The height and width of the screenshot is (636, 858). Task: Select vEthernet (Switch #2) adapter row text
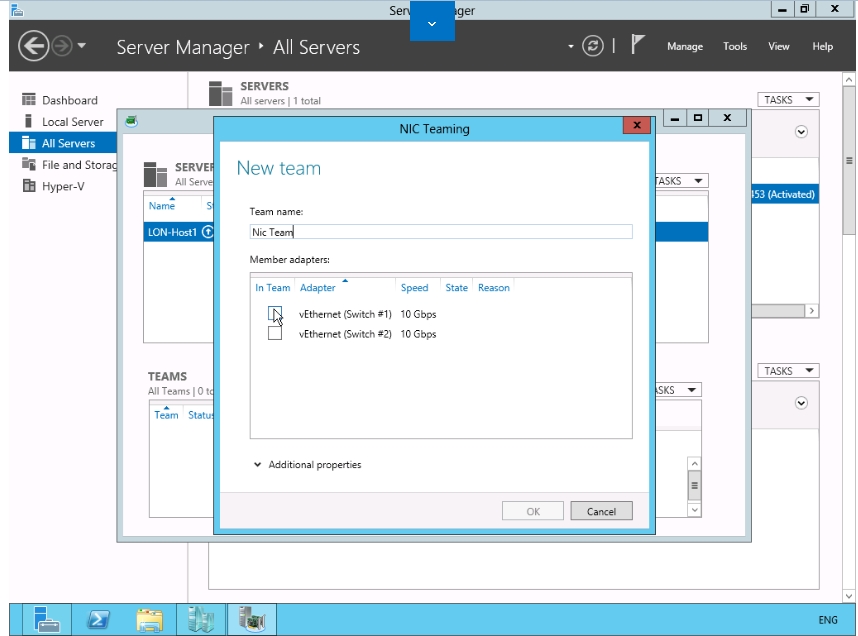click(x=345, y=334)
